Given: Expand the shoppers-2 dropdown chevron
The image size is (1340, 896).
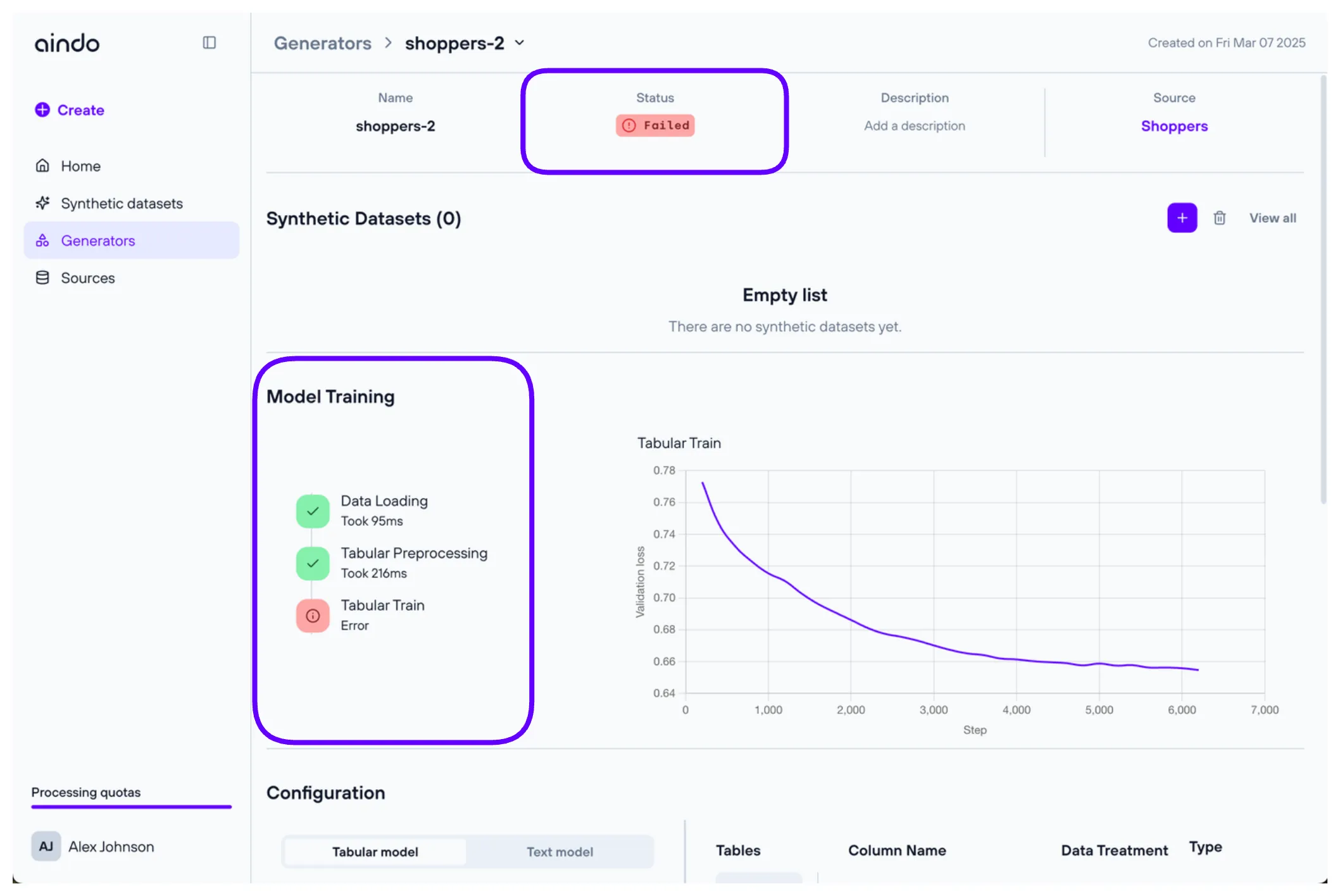Looking at the screenshot, I should [x=520, y=43].
